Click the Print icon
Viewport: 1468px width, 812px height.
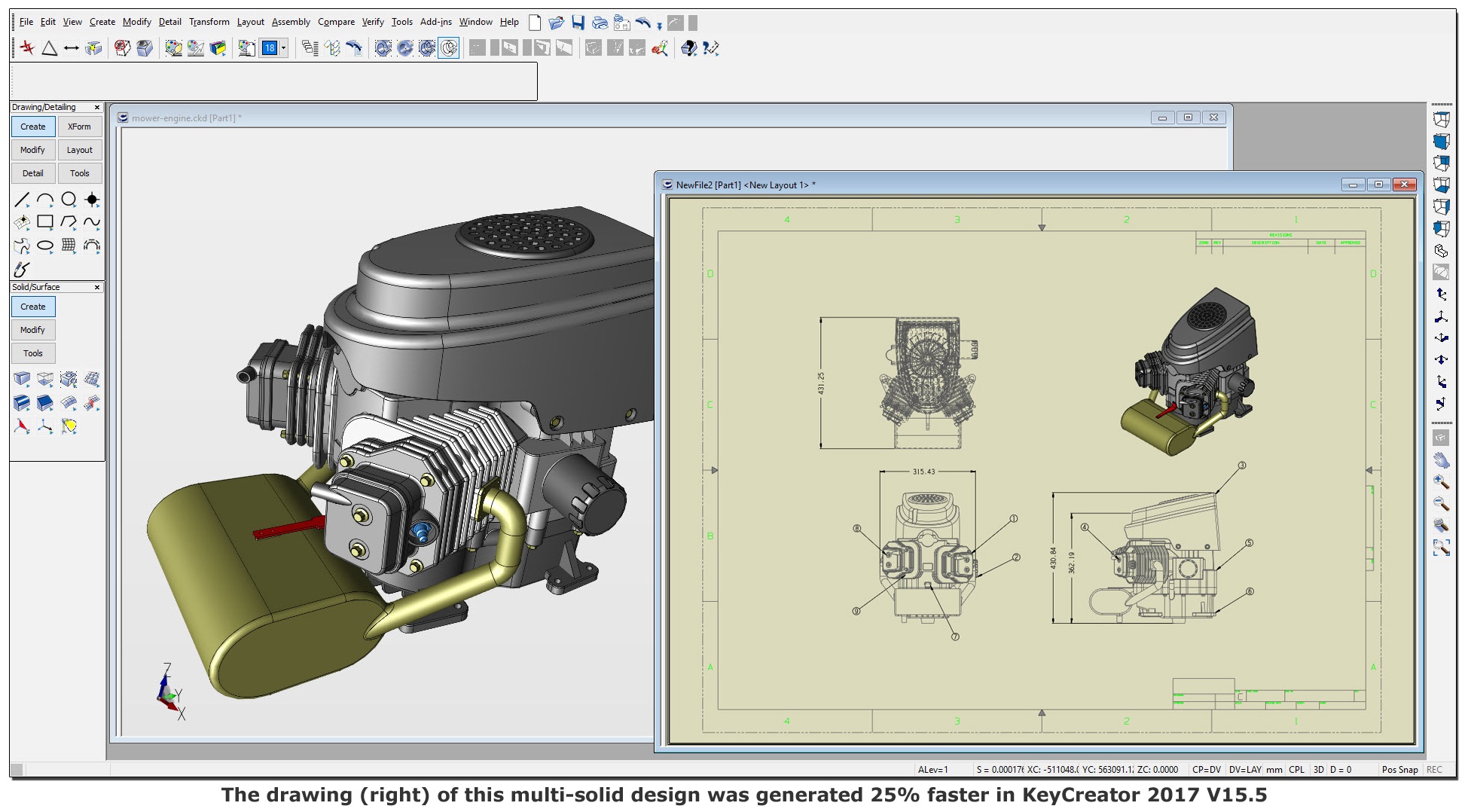click(x=600, y=23)
